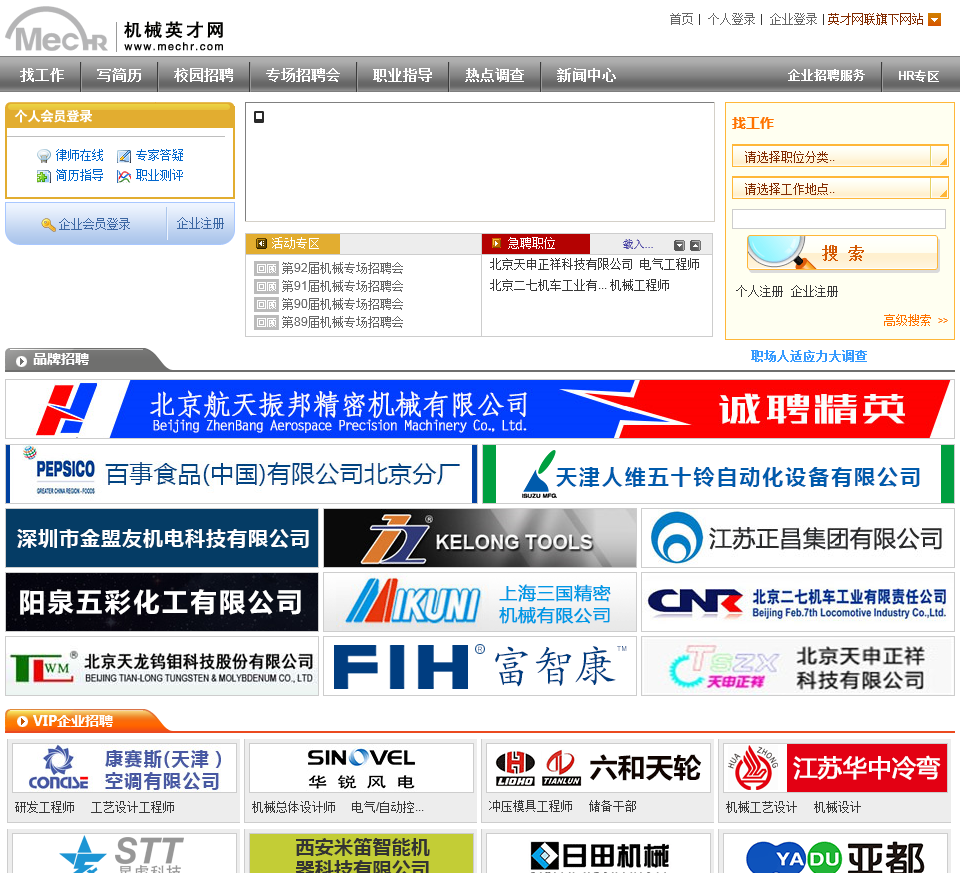Open 新闻中心 in the navigation bar
Screen dimensions: 960x873
pyautogui.click(x=586, y=75)
